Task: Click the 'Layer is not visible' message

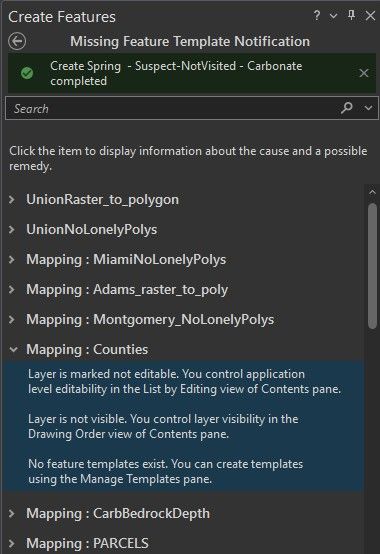Action: click(x=163, y=426)
